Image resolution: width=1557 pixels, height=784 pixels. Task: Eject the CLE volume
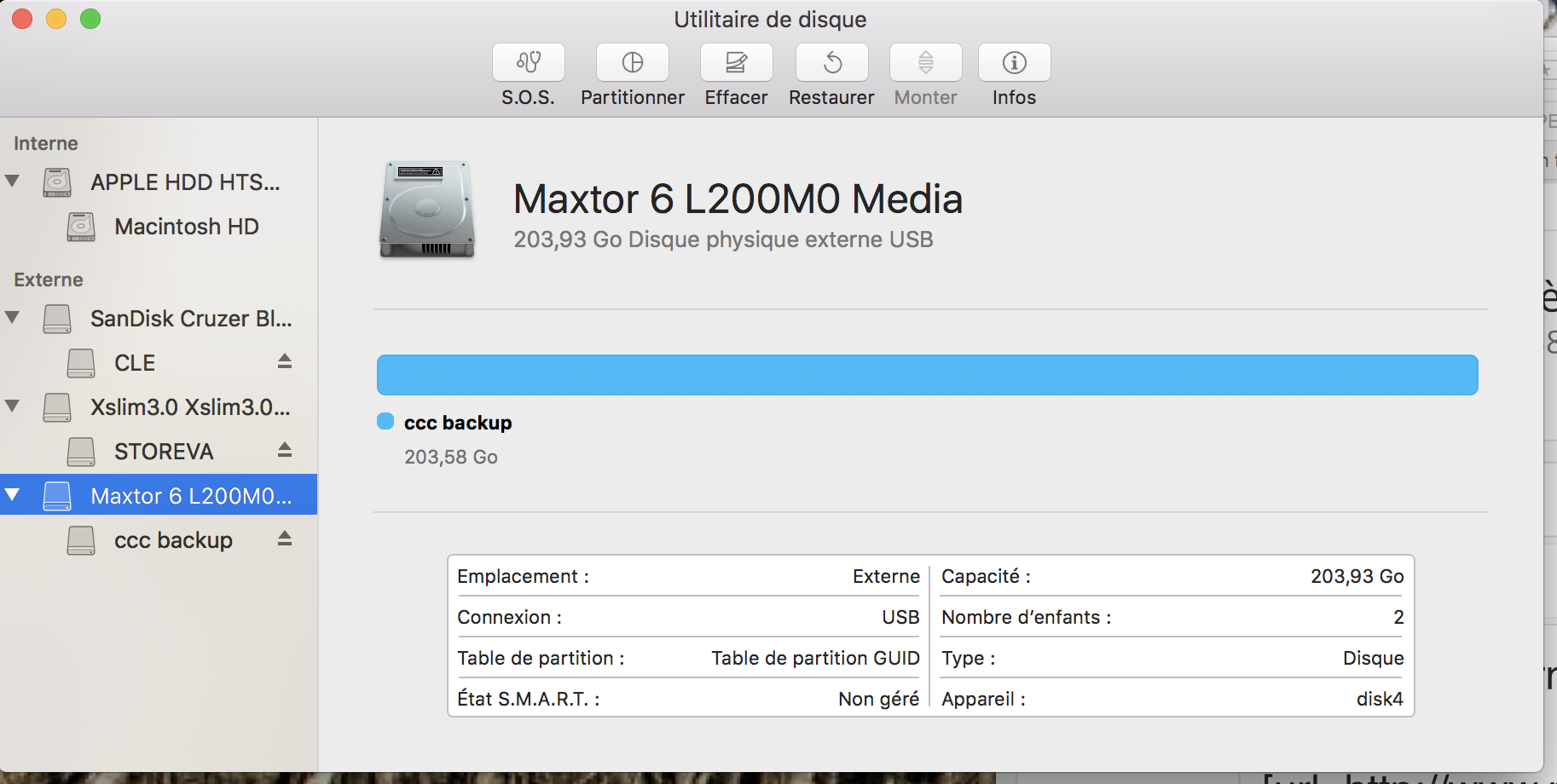(285, 362)
